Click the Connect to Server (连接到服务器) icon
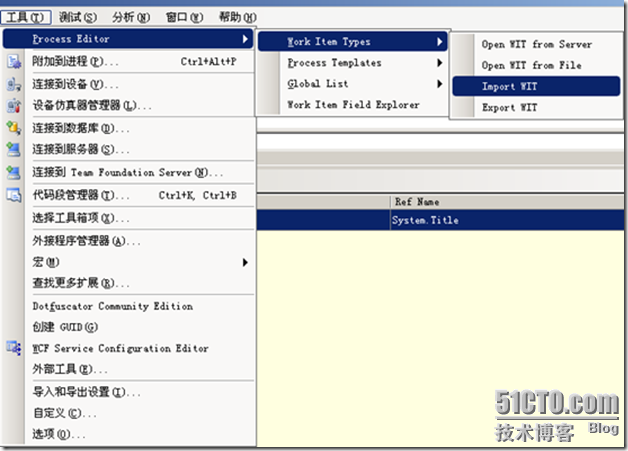 14,149
